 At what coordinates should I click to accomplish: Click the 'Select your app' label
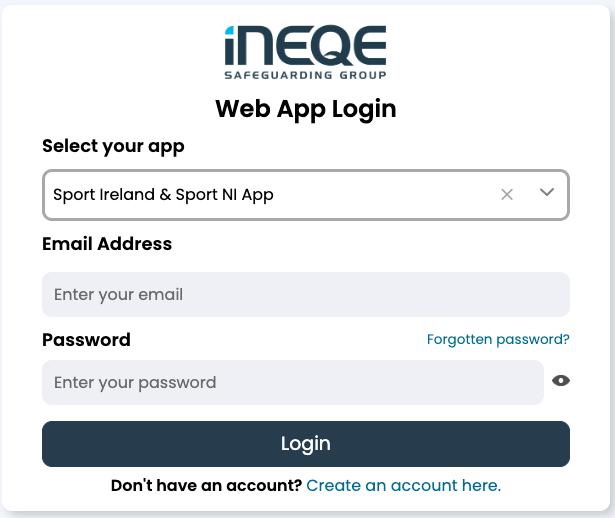(x=113, y=146)
